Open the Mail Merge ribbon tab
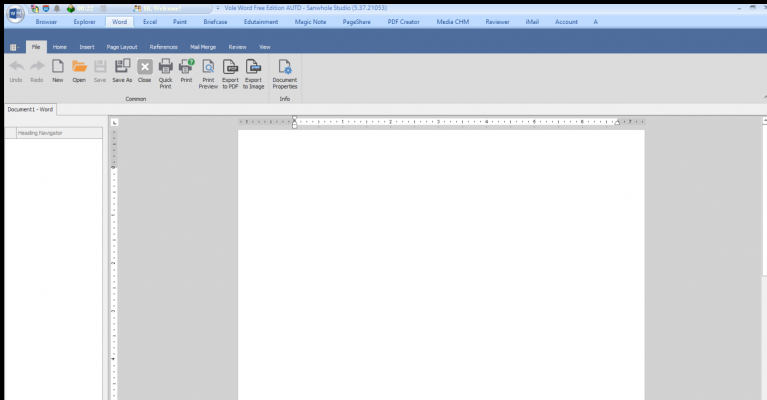767x400 pixels. coord(203,47)
